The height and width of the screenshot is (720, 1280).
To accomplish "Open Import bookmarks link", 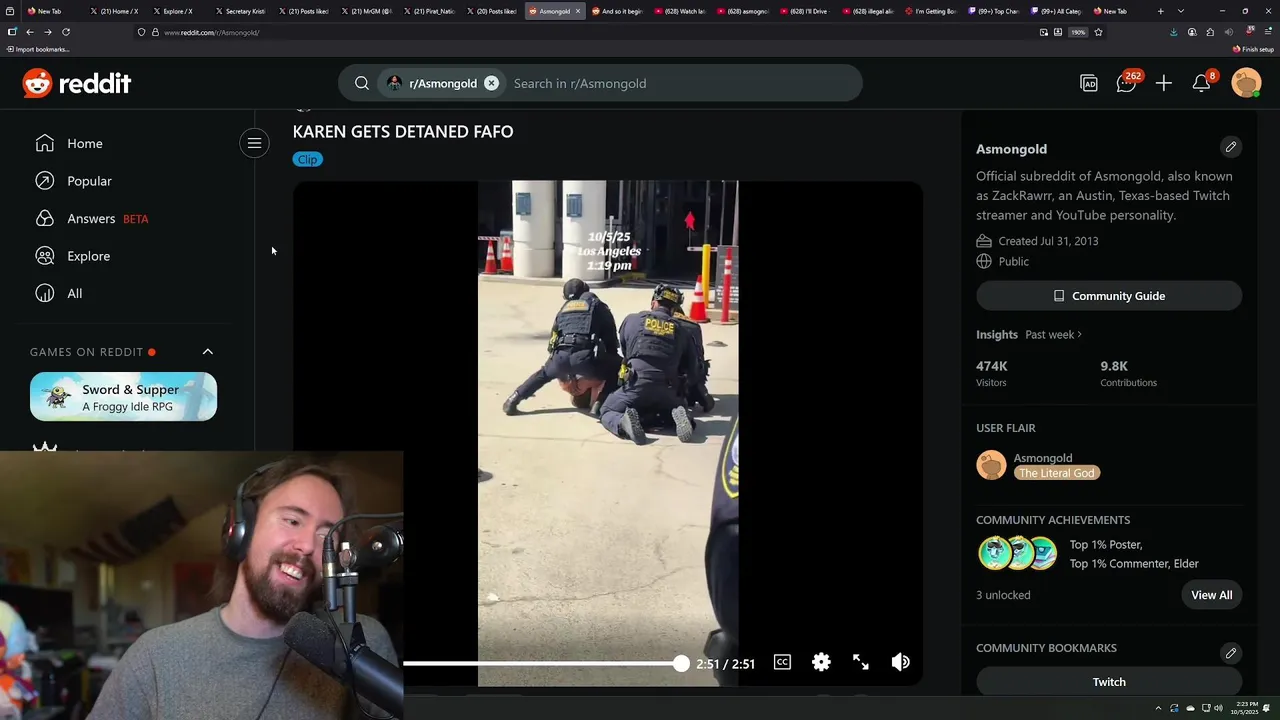I will (38, 49).
